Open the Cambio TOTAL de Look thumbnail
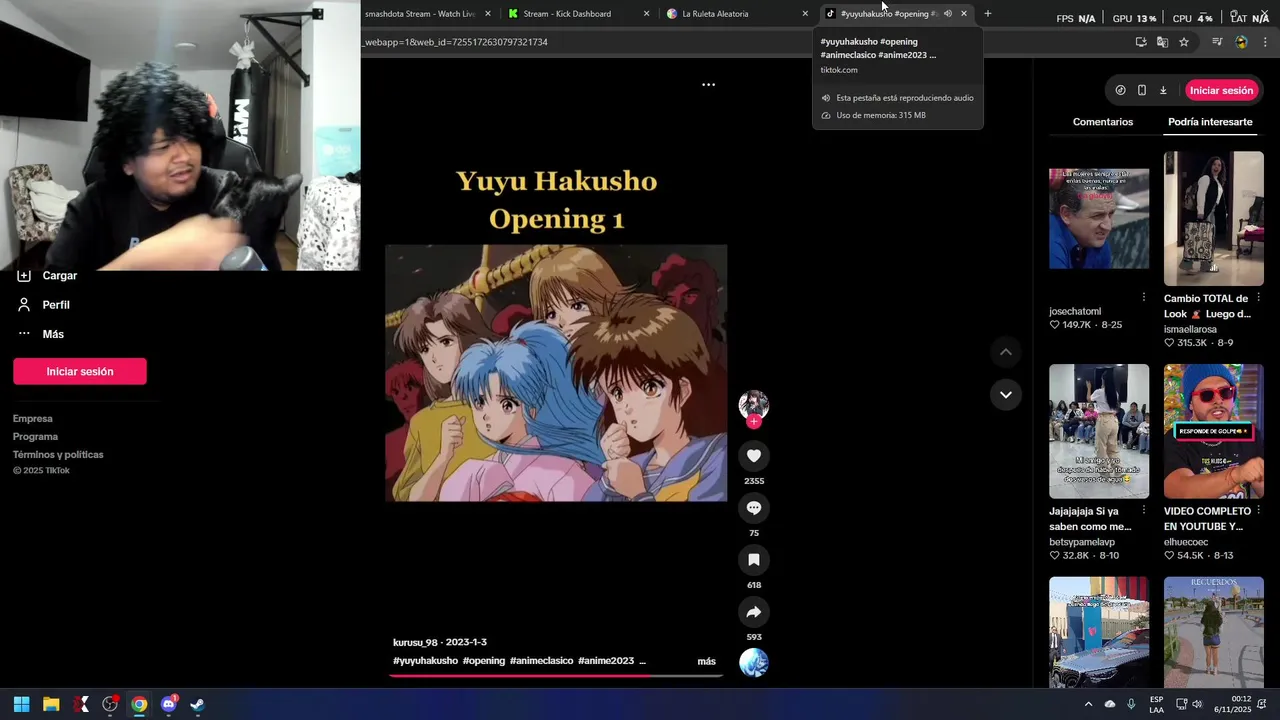The width and height of the screenshot is (1280, 720). click(1214, 218)
